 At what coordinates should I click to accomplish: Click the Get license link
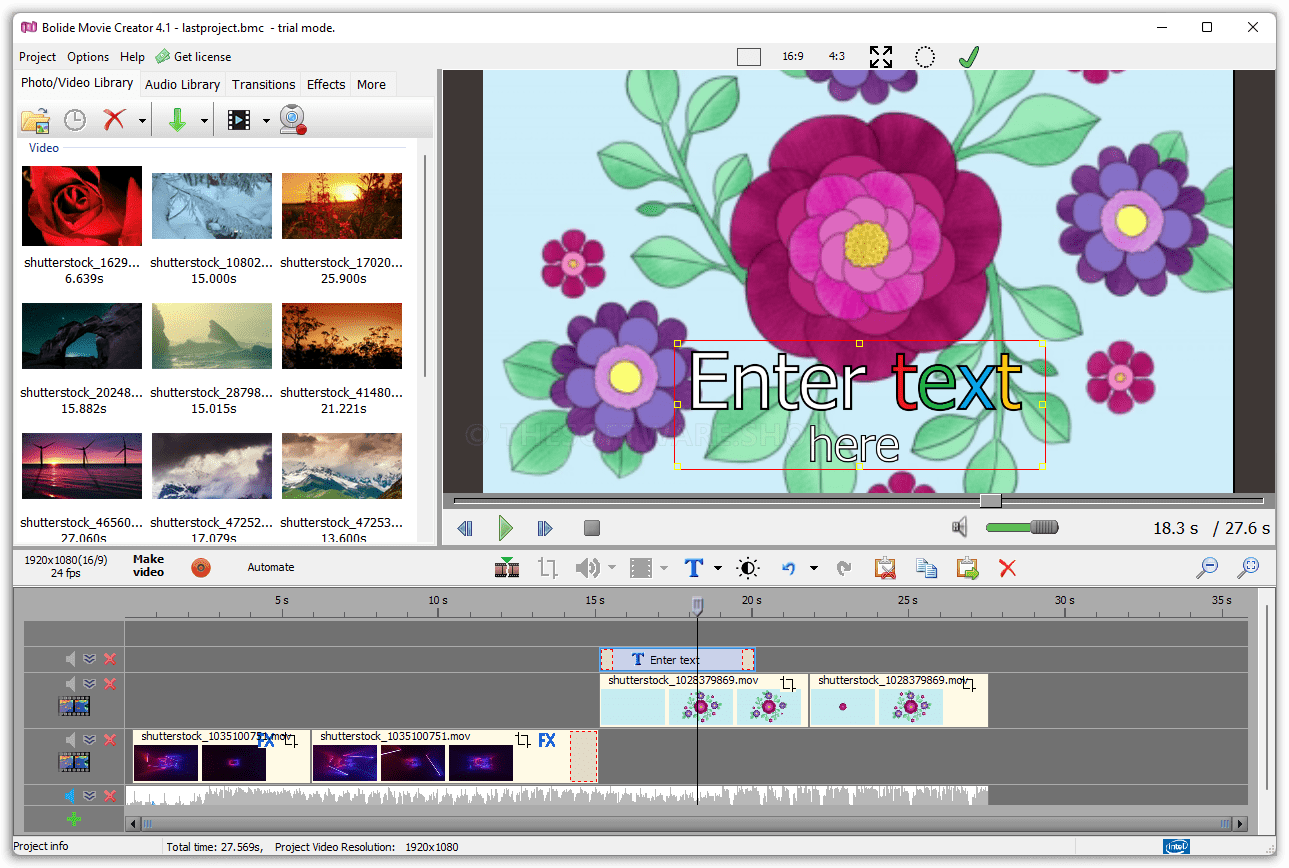pyautogui.click(x=193, y=57)
